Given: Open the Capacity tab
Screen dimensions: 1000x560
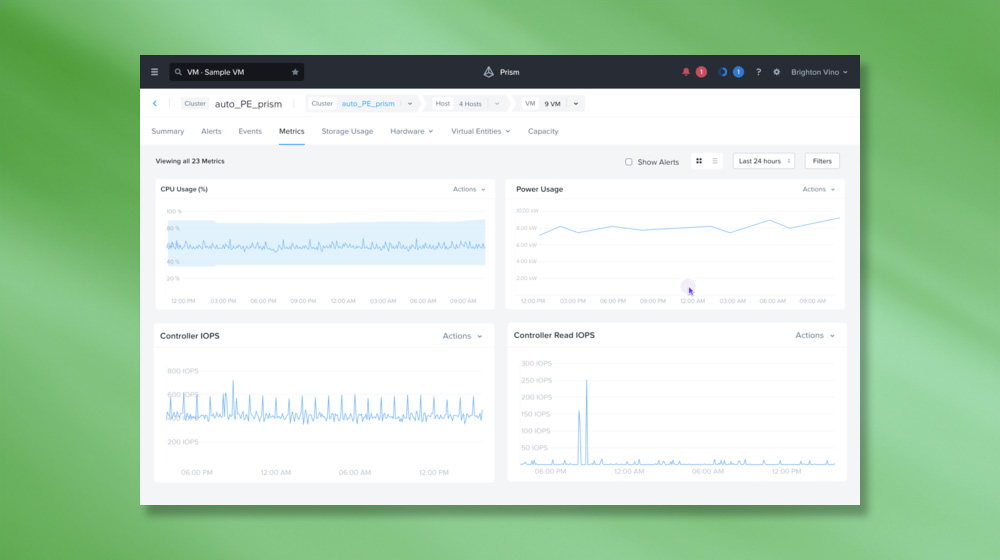Looking at the screenshot, I should 543,131.
